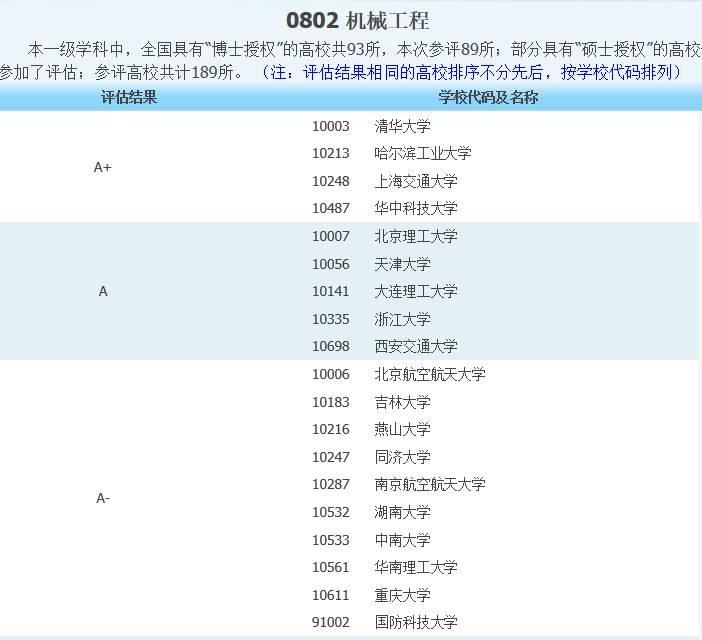Select 清华大学 in the list
Viewport: 702px width, 640px height.
coord(402,126)
